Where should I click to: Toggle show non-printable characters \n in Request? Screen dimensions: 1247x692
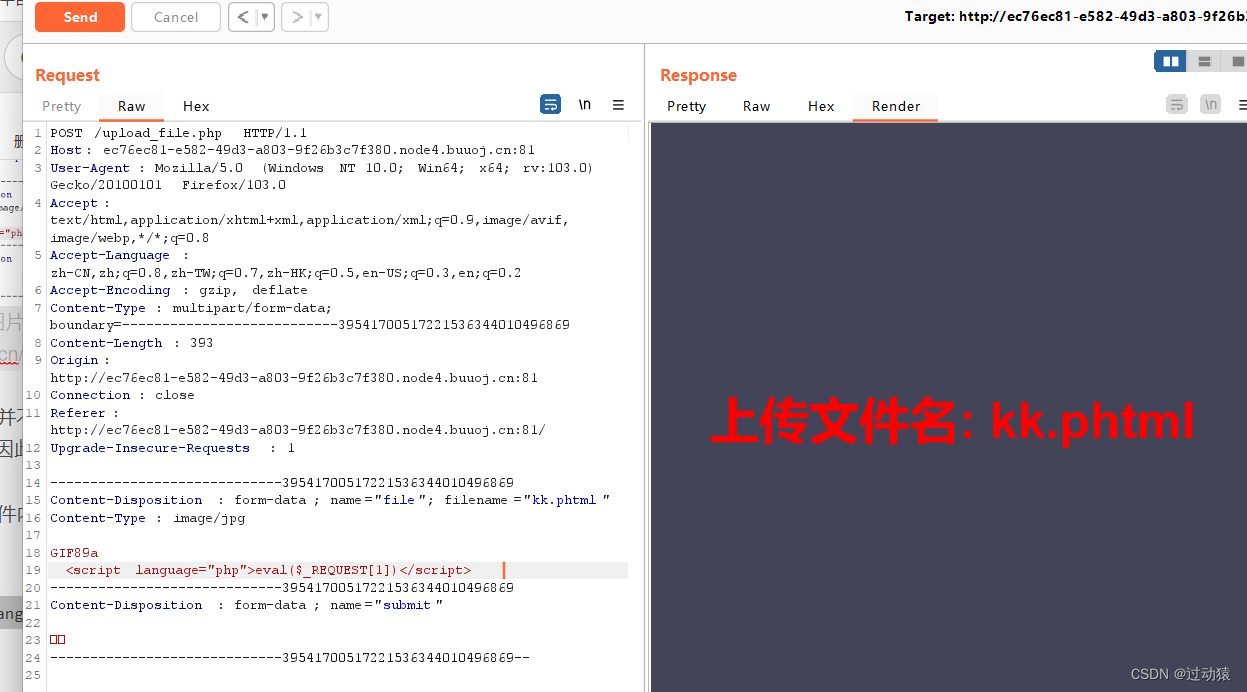tap(585, 104)
